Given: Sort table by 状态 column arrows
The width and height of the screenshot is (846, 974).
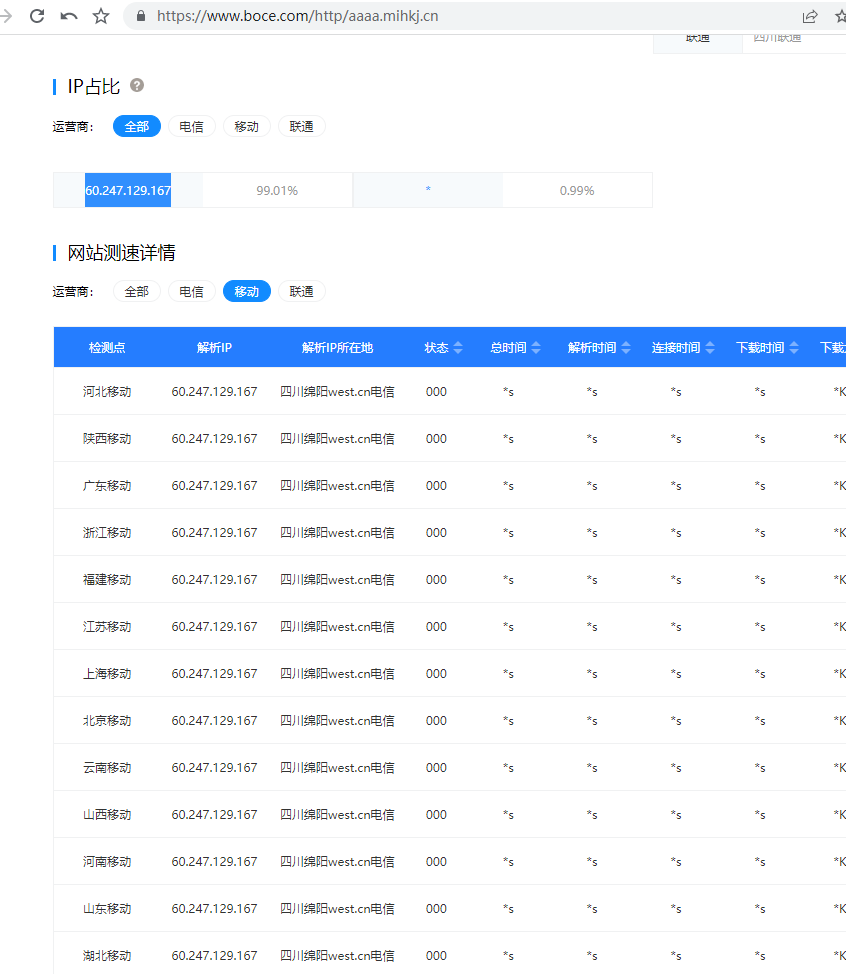Looking at the screenshot, I should click(458, 348).
